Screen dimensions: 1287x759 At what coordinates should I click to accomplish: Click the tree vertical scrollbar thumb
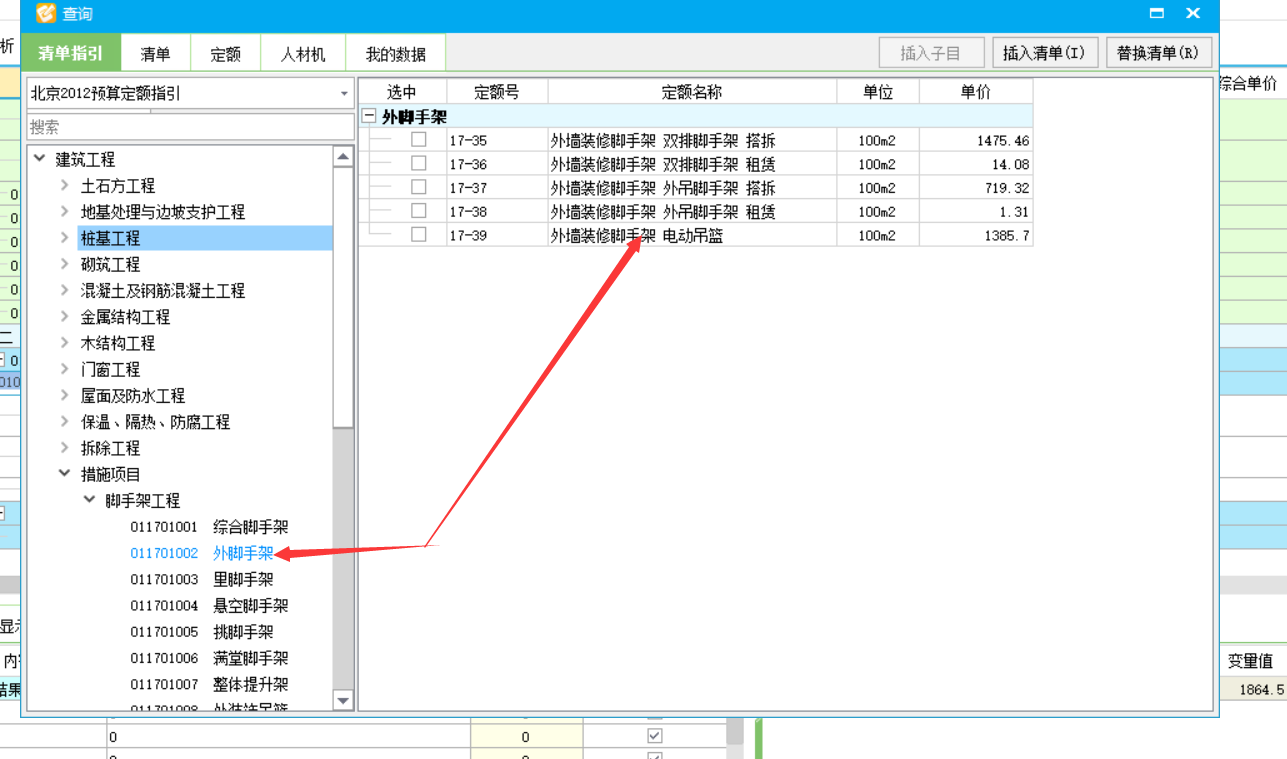(x=343, y=298)
